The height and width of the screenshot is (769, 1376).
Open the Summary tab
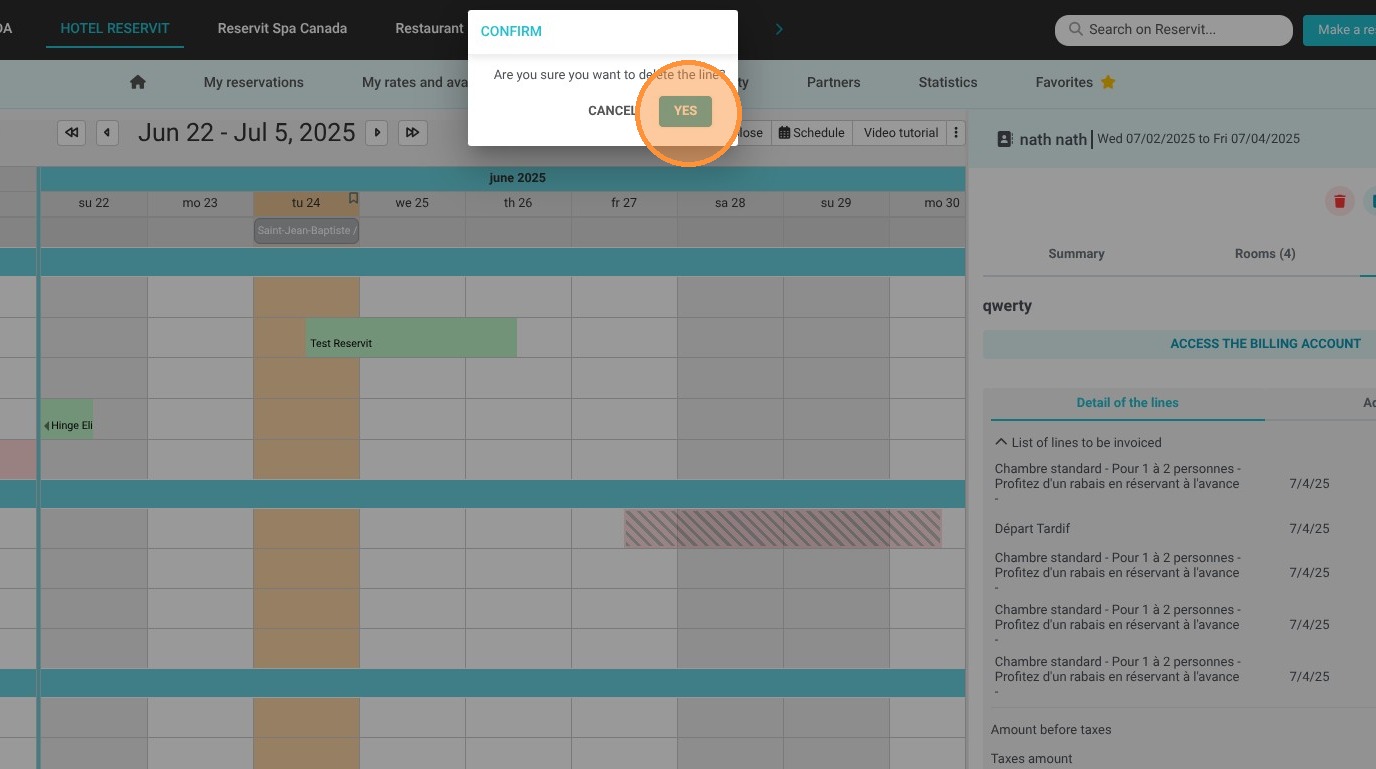[x=1076, y=254]
